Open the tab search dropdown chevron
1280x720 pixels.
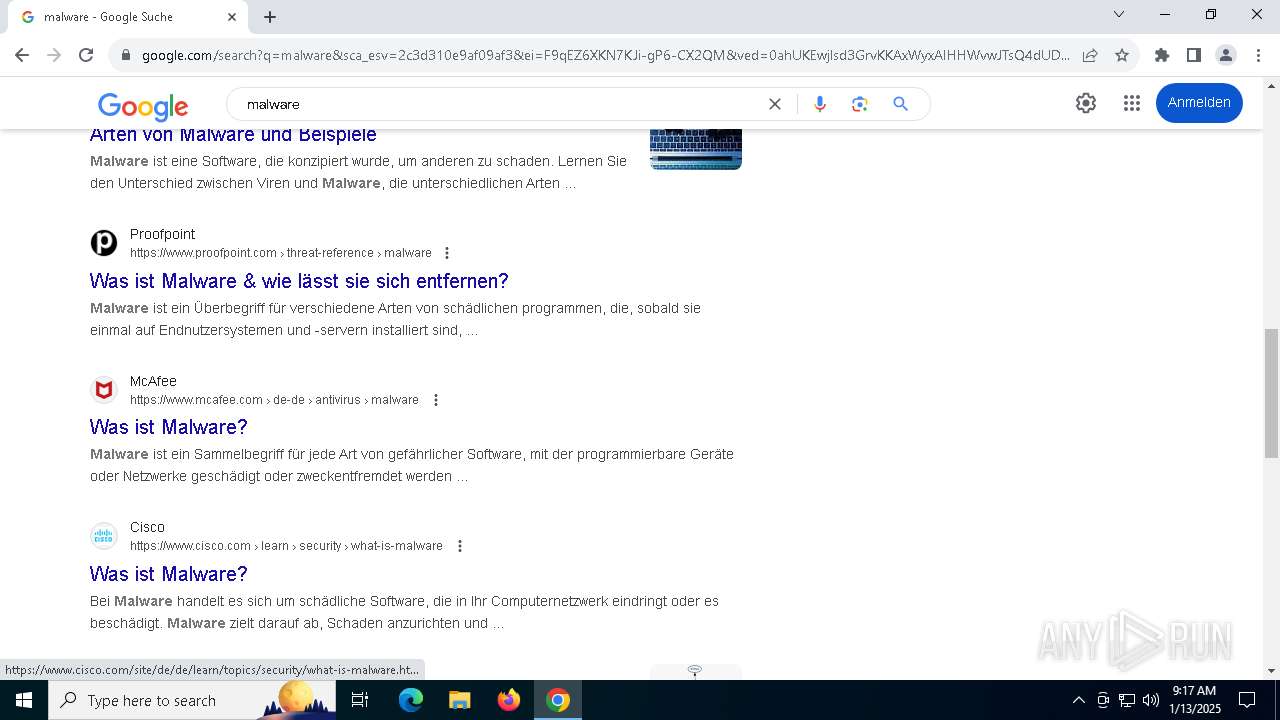click(x=1119, y=14)
